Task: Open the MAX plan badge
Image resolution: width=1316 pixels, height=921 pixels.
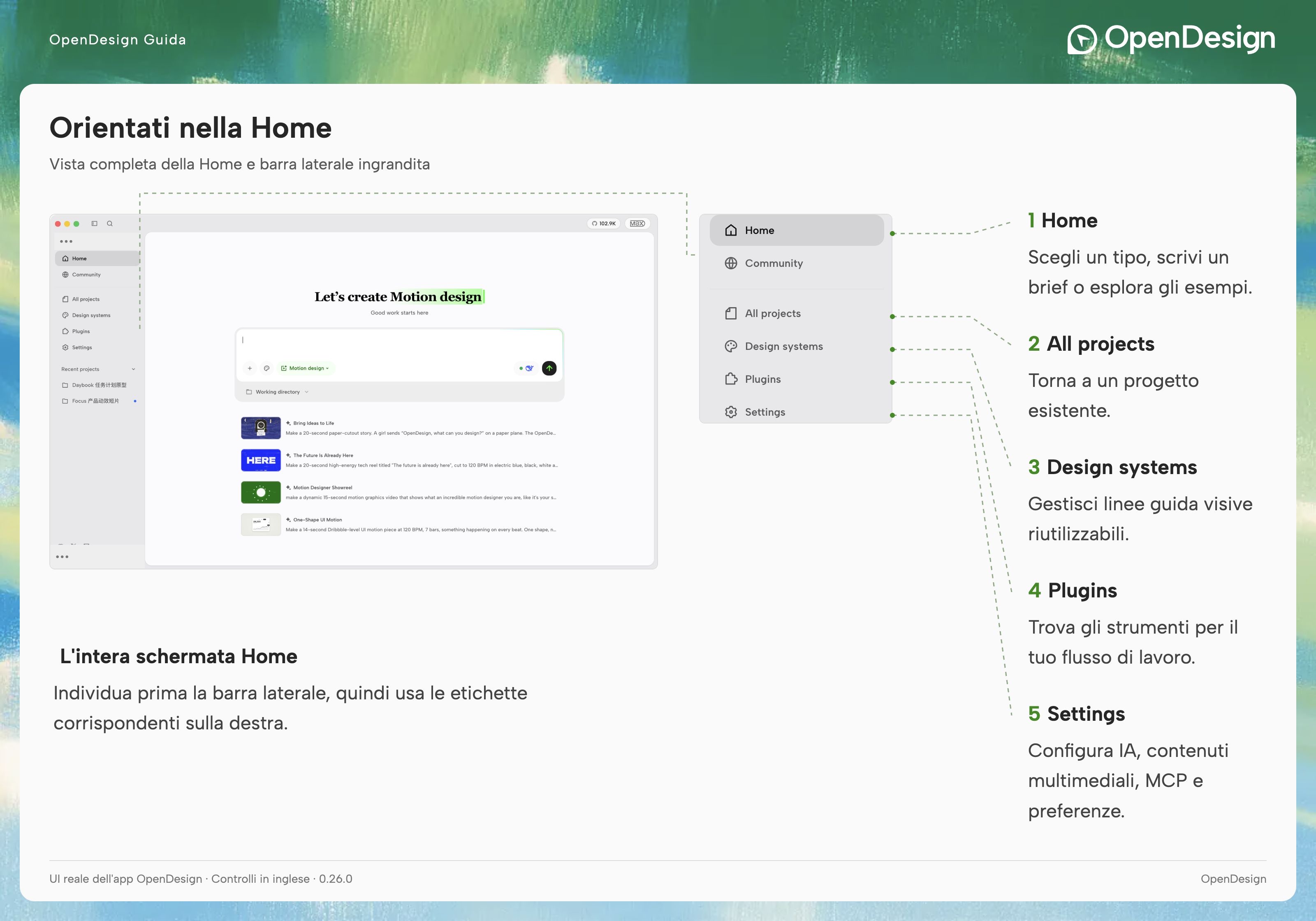Action: tap(637, 224)
